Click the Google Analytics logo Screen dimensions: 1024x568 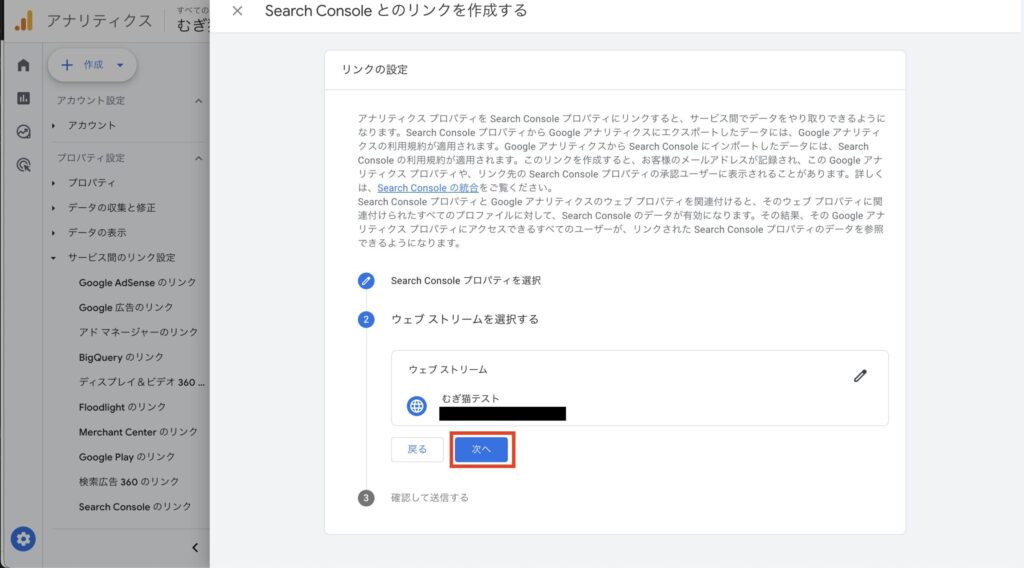(24, 21)
